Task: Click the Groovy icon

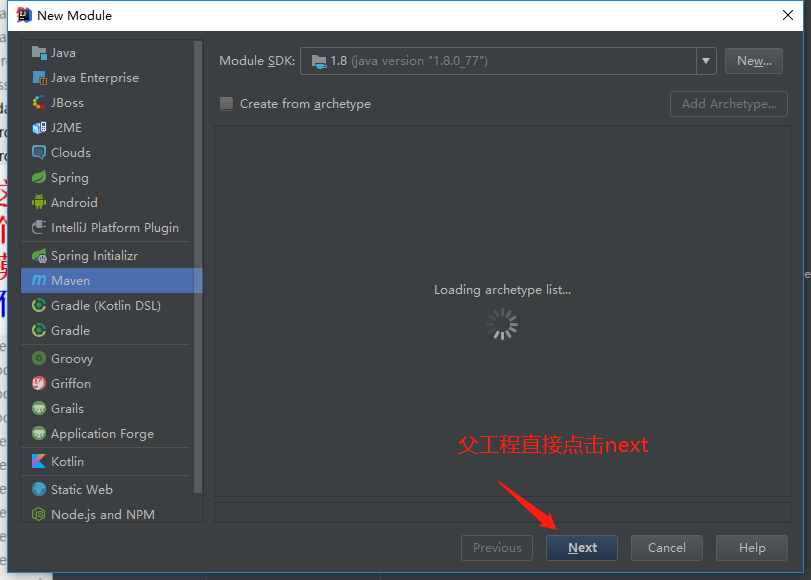Action: (x=39, y=358)
